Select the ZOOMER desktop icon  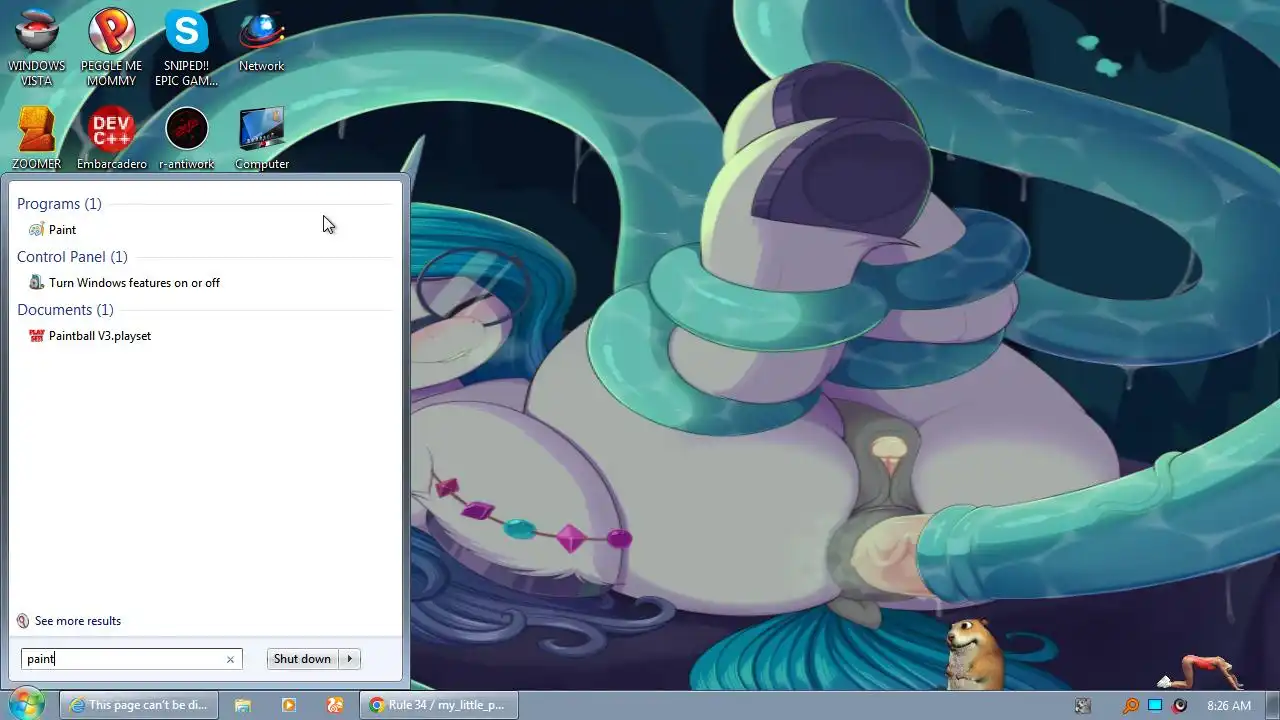click(x=36, y=138)
